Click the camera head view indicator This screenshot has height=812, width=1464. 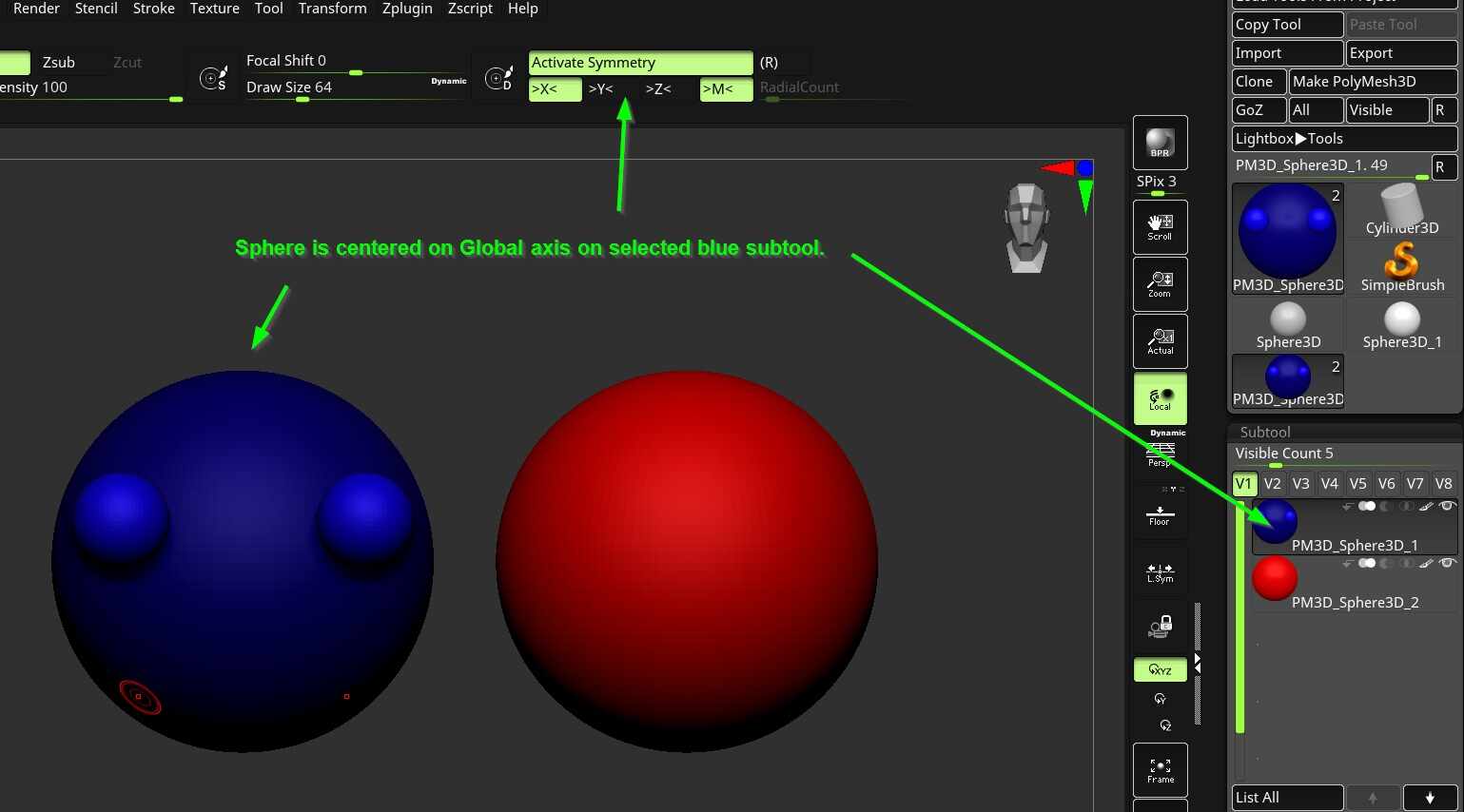point(1026,228)
